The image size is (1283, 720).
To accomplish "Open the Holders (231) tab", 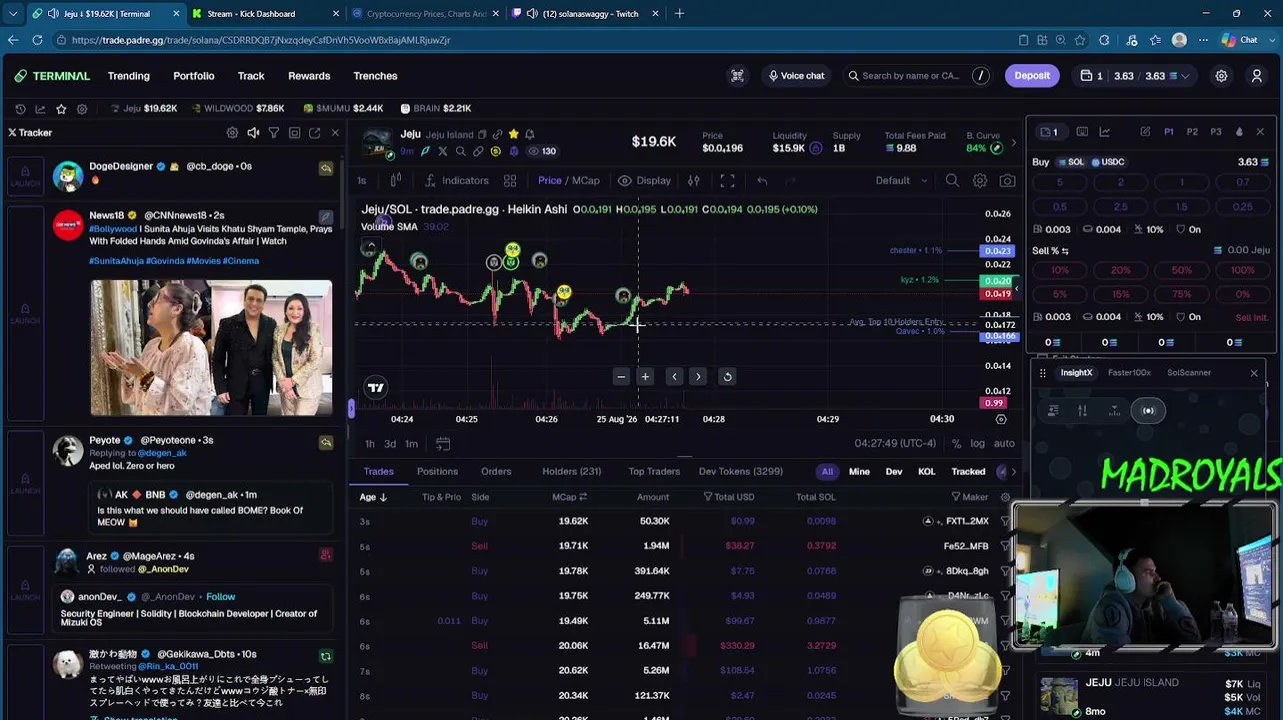I will 572,472.
